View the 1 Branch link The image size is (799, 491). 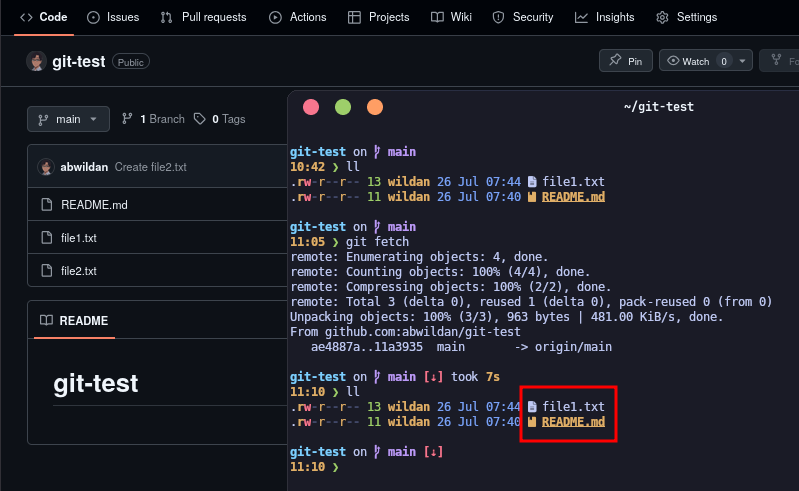pos(153,119)
